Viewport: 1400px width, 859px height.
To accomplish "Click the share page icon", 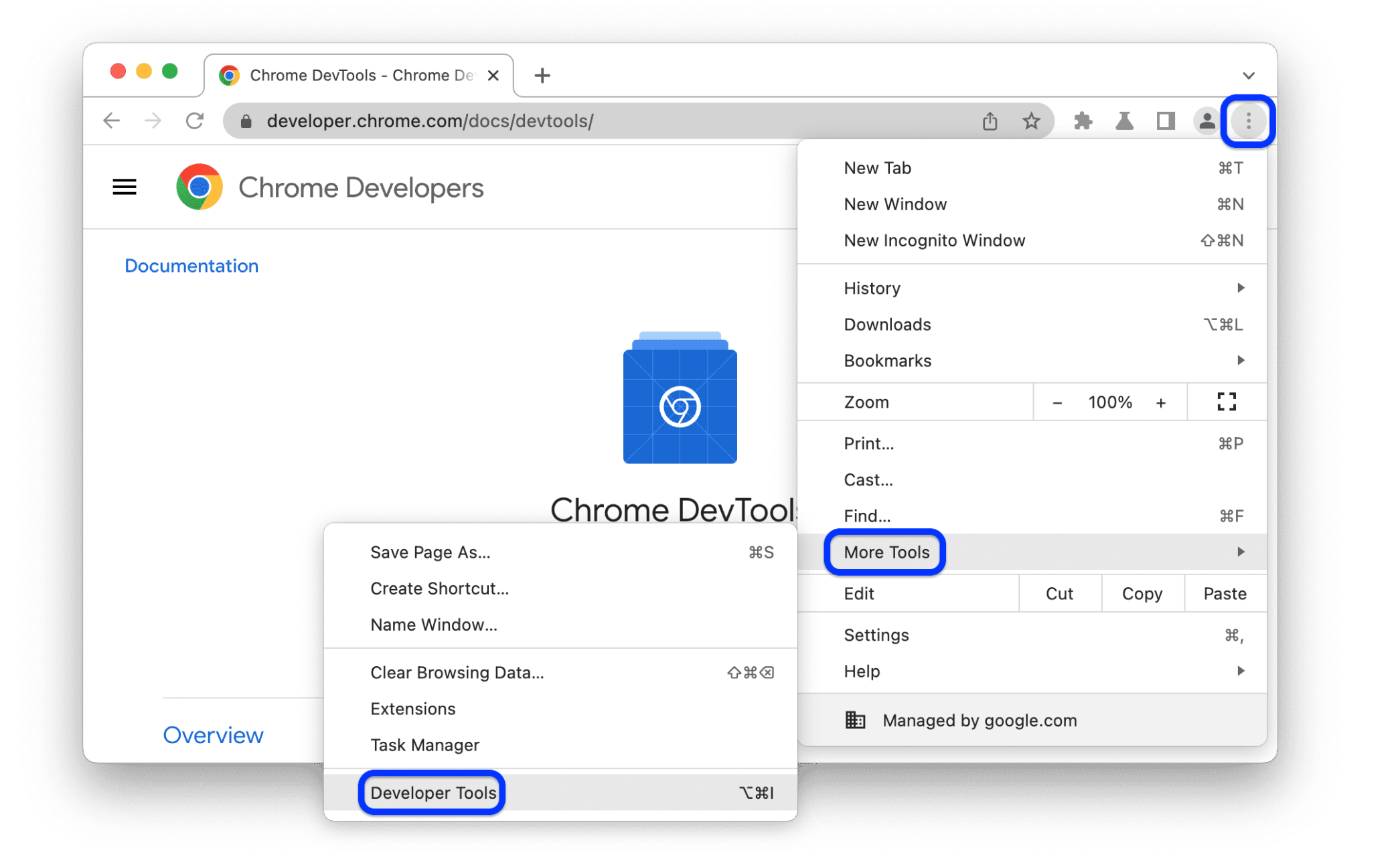I will (x=990, y=121).
